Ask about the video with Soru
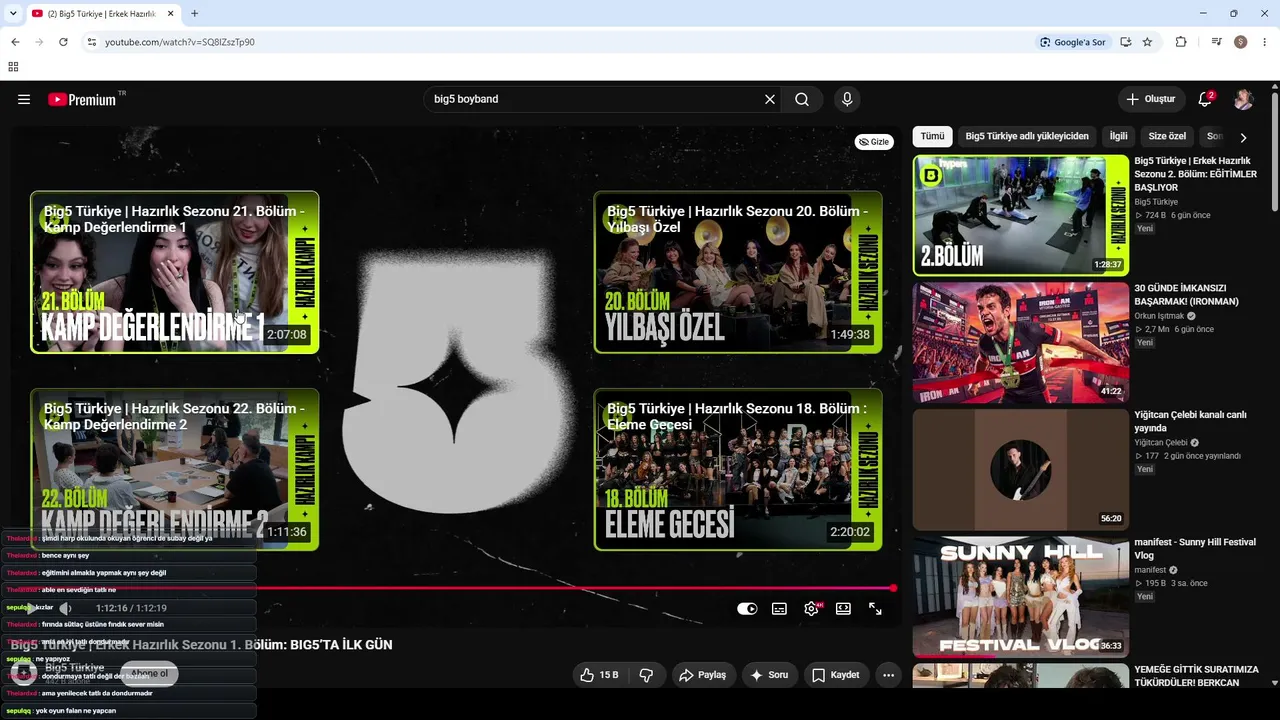Viewport: 1280px width, 720px height. click(769, 675)
